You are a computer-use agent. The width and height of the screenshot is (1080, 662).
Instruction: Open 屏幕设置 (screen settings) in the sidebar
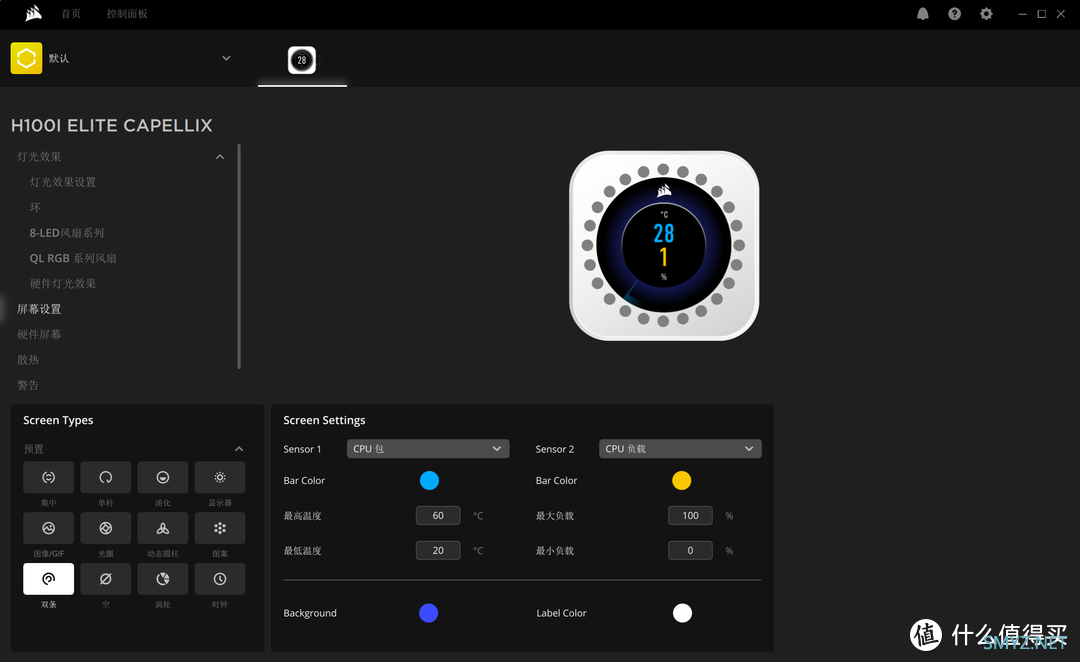[x=39, y=309]
